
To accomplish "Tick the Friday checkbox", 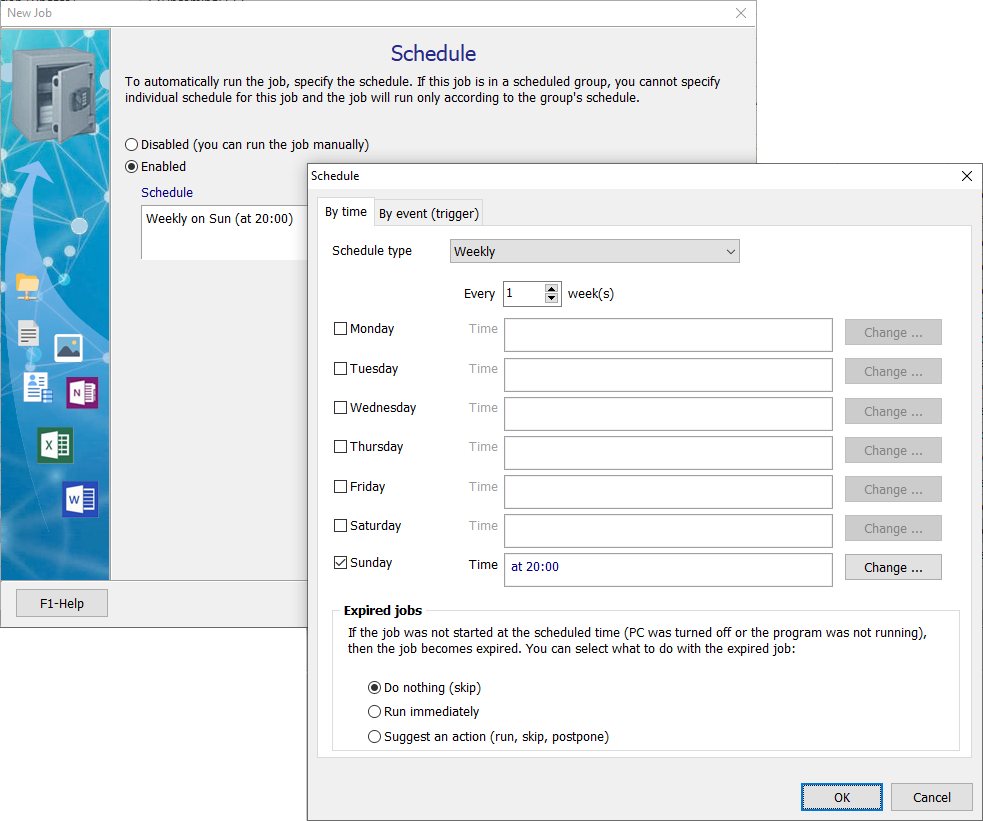I will coord(341,487).
